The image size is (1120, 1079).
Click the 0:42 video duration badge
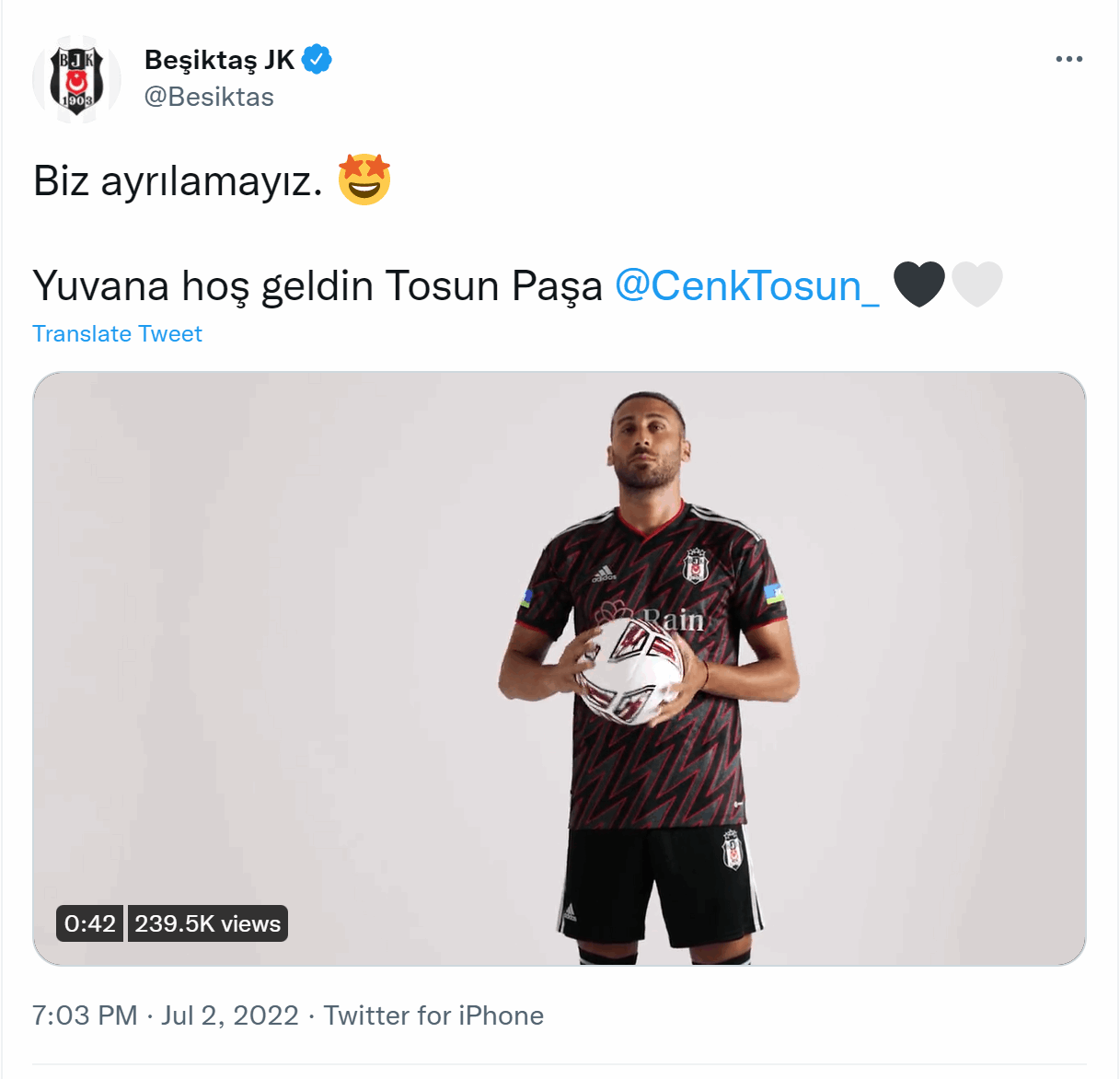click(90, 923)
